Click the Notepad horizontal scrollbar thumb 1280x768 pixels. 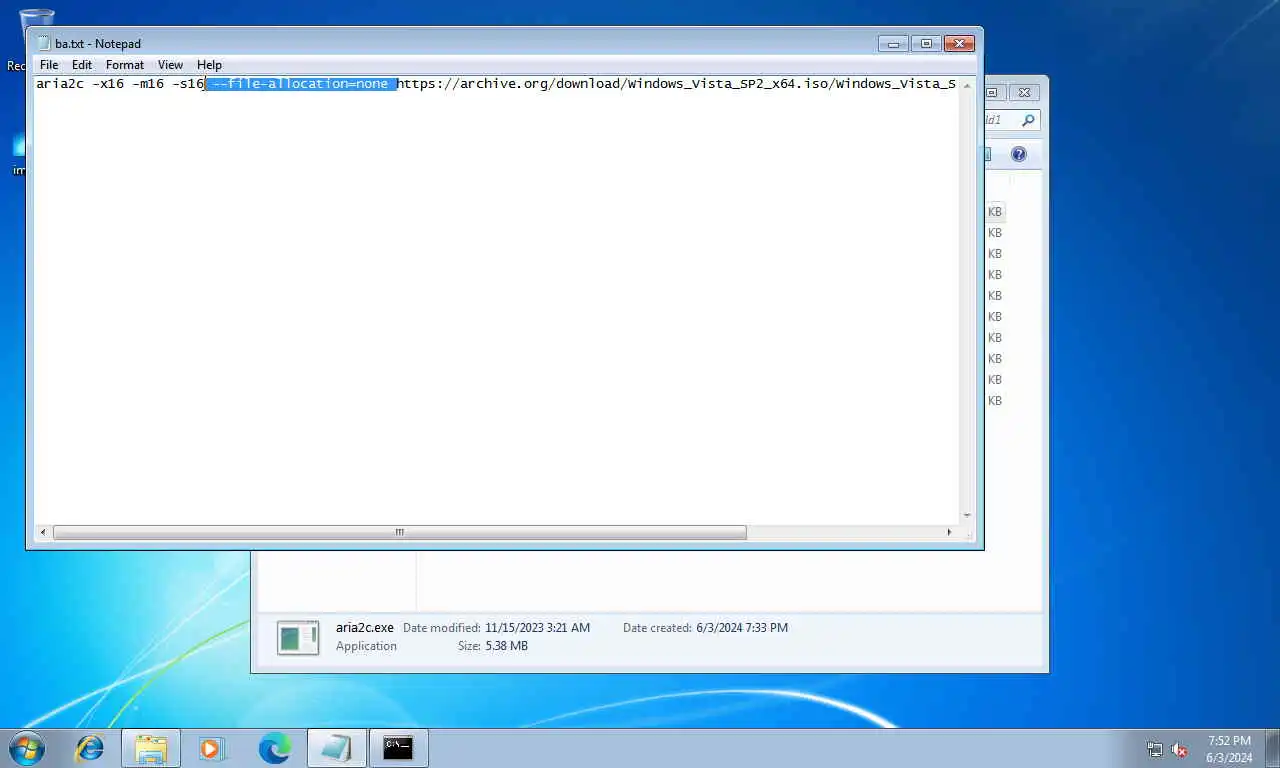[400, 532]
